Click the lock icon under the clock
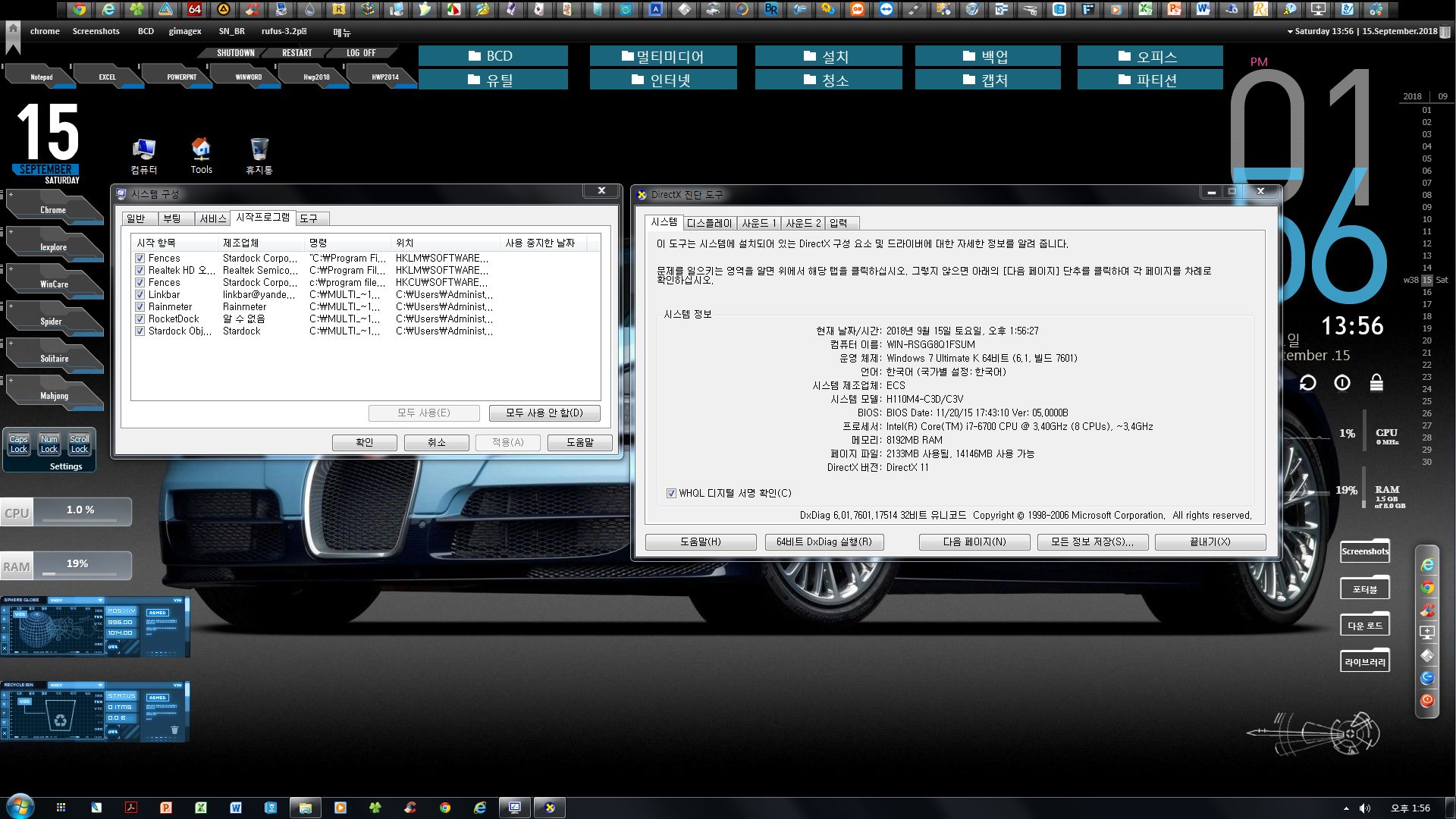The width and height of the screenshot is (1456, 819). tap(1376, 383)
